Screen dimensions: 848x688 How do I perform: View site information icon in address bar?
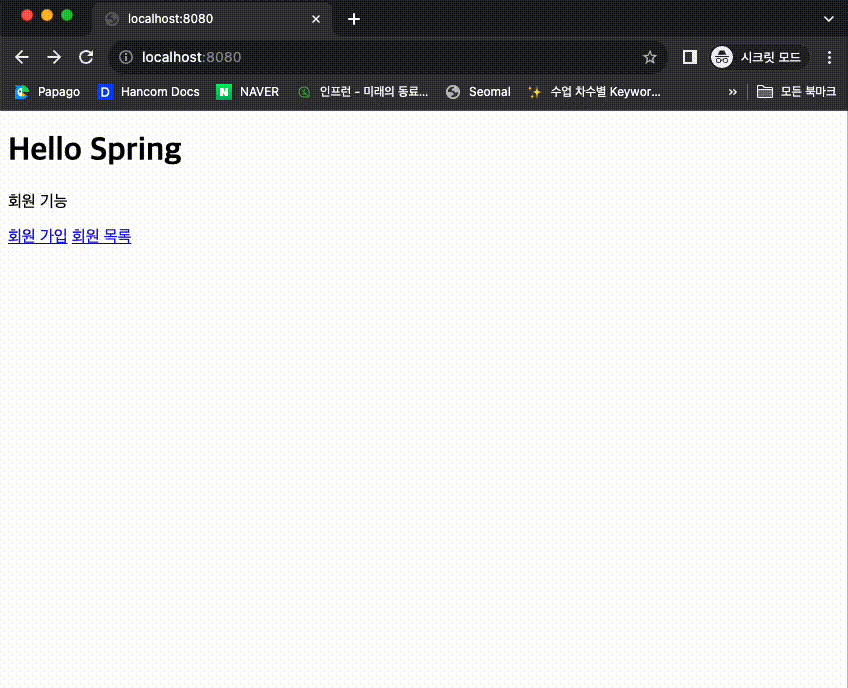click(x=126, y=57)
